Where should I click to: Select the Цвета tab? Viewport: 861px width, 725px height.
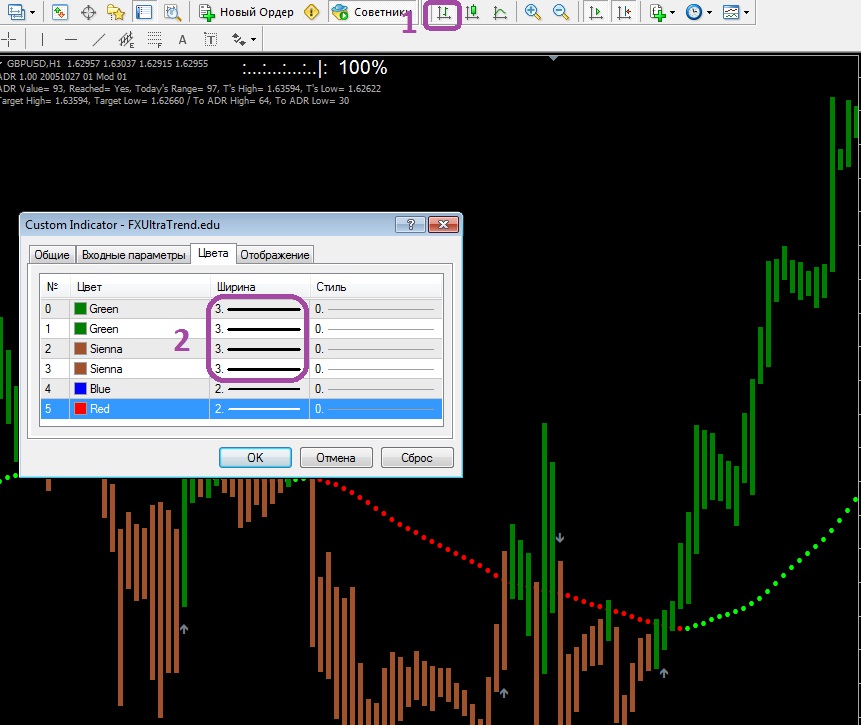(213, 253)
